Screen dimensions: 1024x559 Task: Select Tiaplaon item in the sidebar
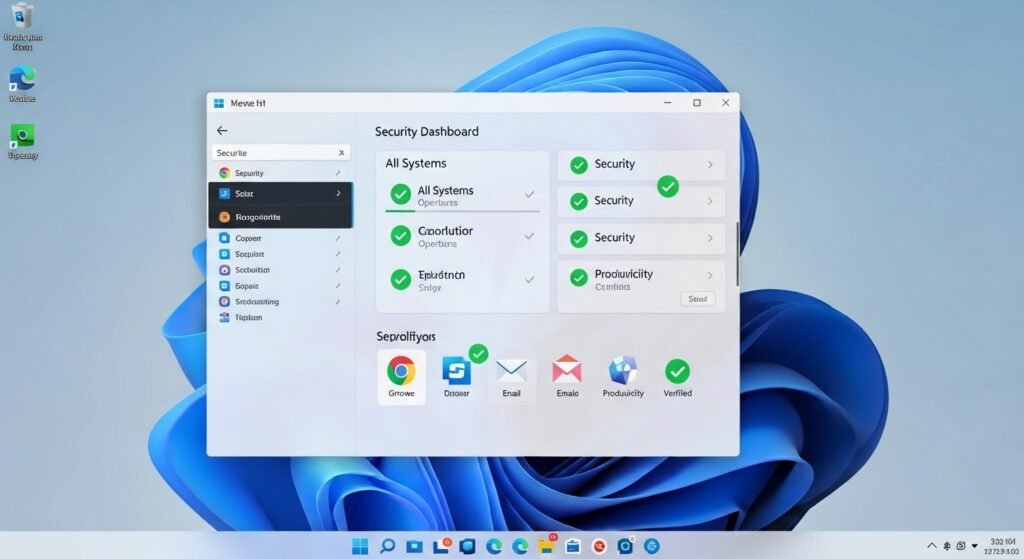pyautogui.click(x=248, y=317)
